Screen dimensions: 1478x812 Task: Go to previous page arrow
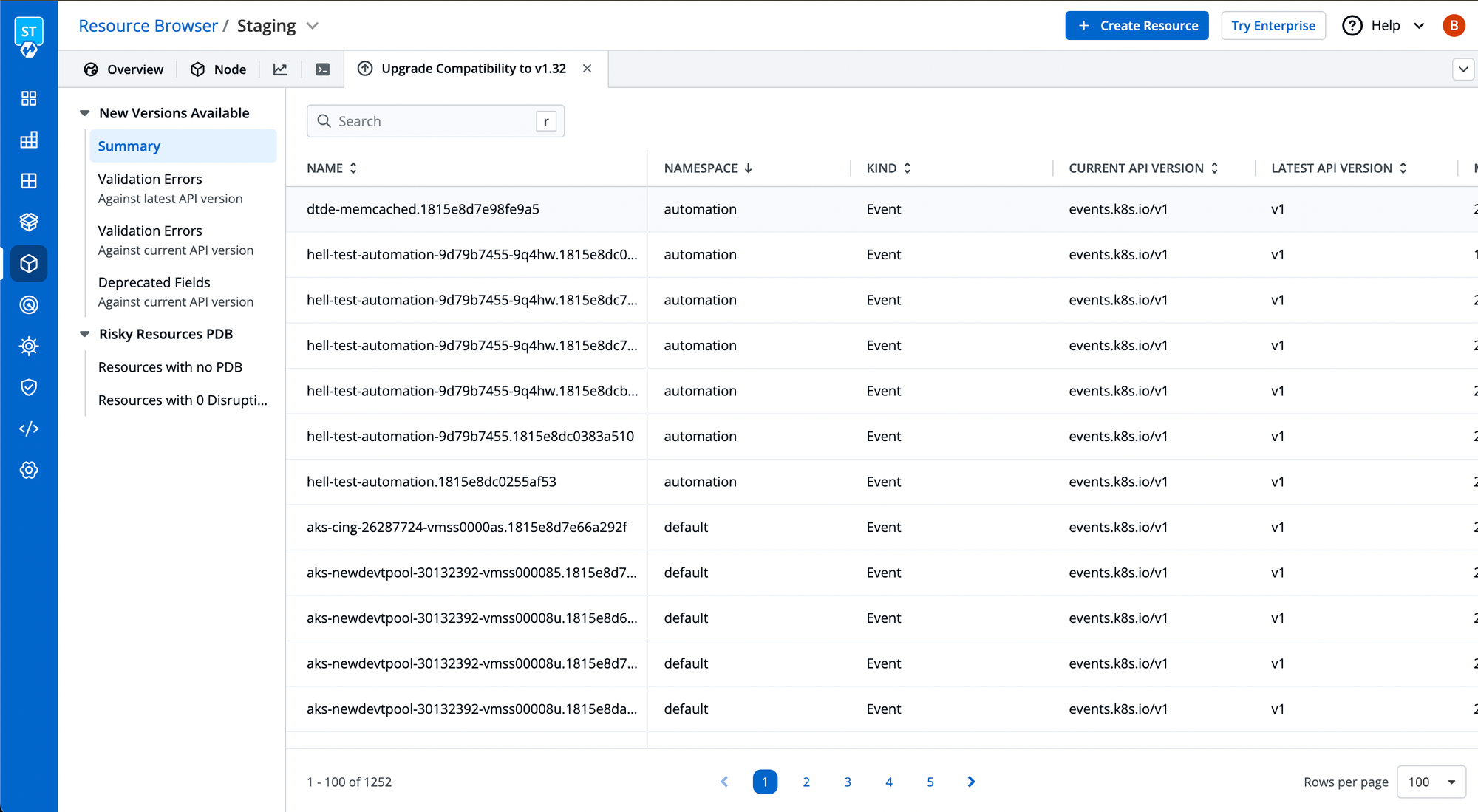pyautogui.click(x=724, y=782)
